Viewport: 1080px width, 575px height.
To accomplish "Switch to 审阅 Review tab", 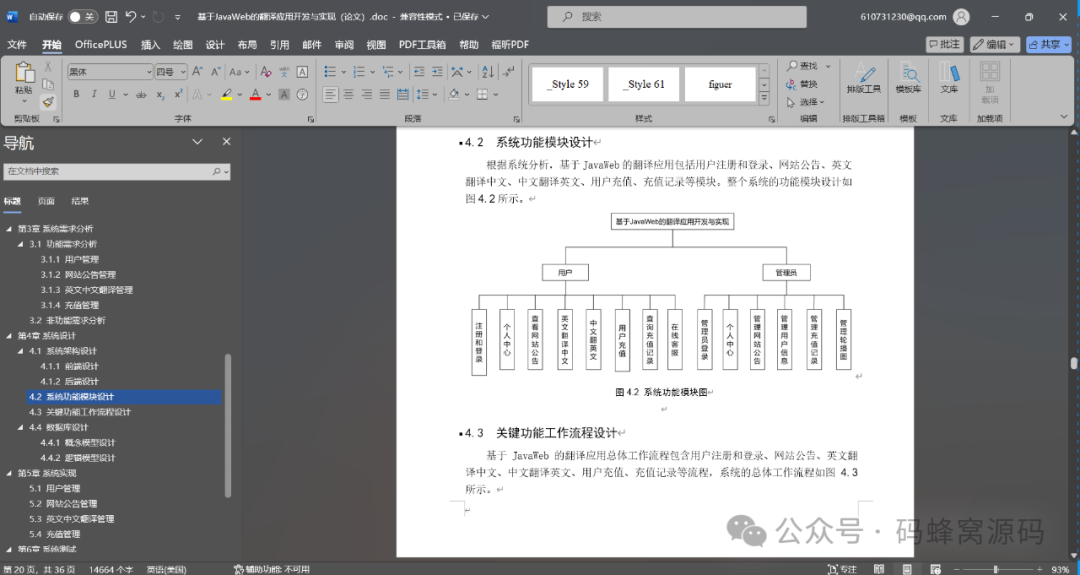I will (x=344, y=45).
